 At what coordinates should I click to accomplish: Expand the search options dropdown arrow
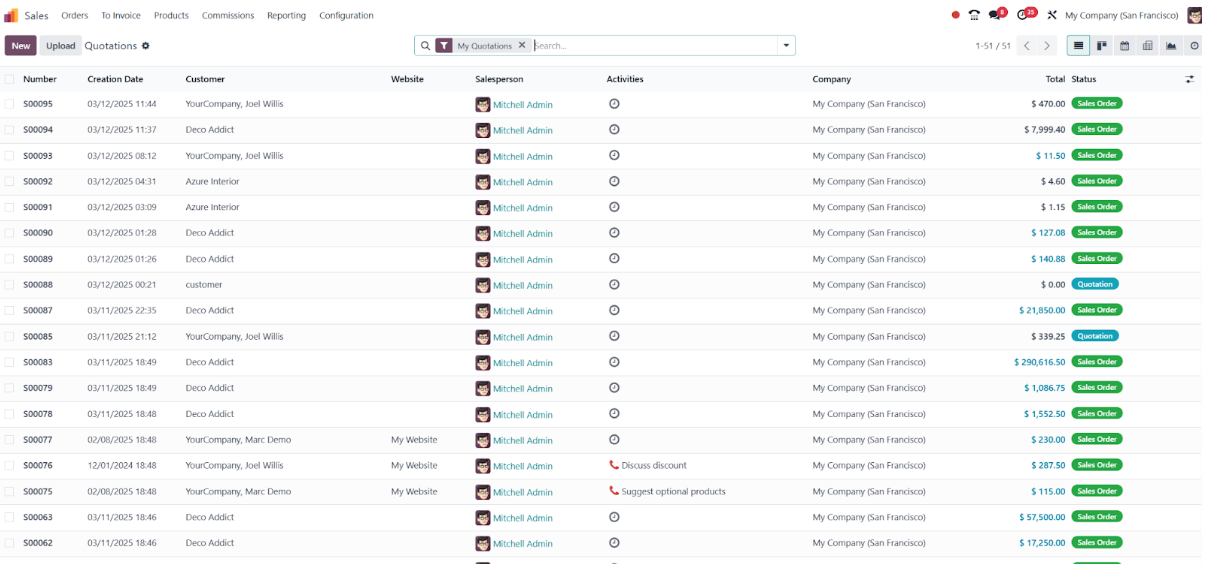(787, 46)
